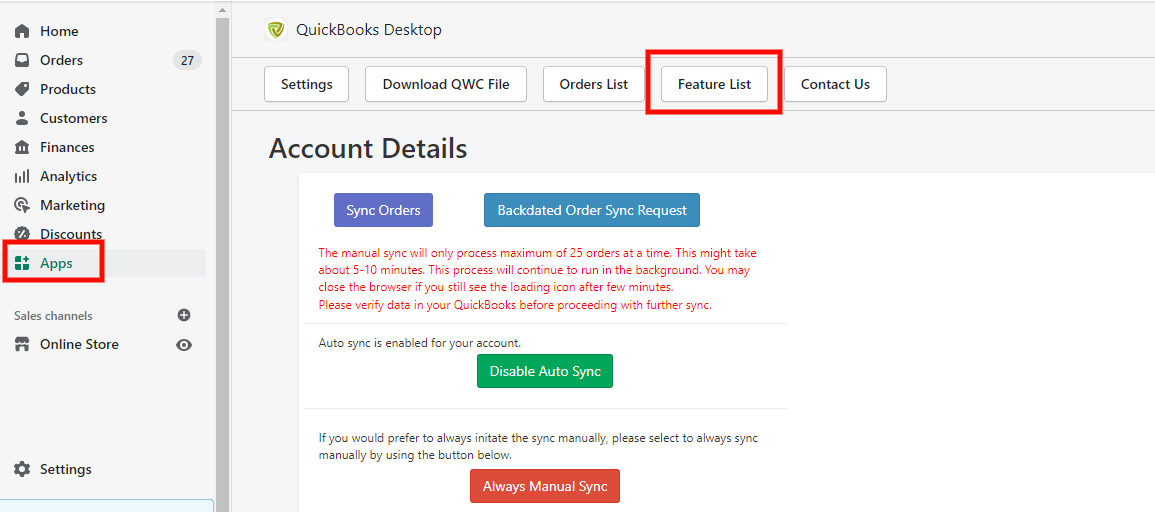Click the QuickBooks Desktop title text
The height and width of the screenshot is (512, 1155).
coord(368,30)
